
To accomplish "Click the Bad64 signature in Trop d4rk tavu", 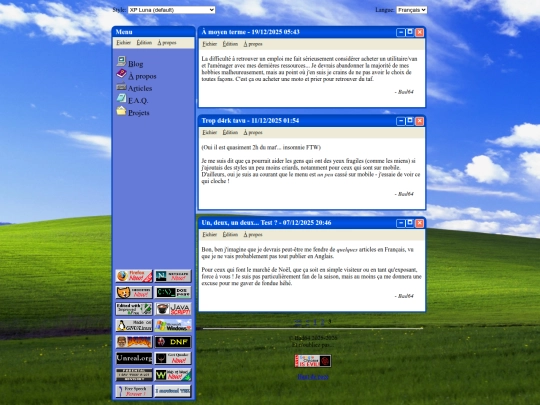I will tap(404, 194).
